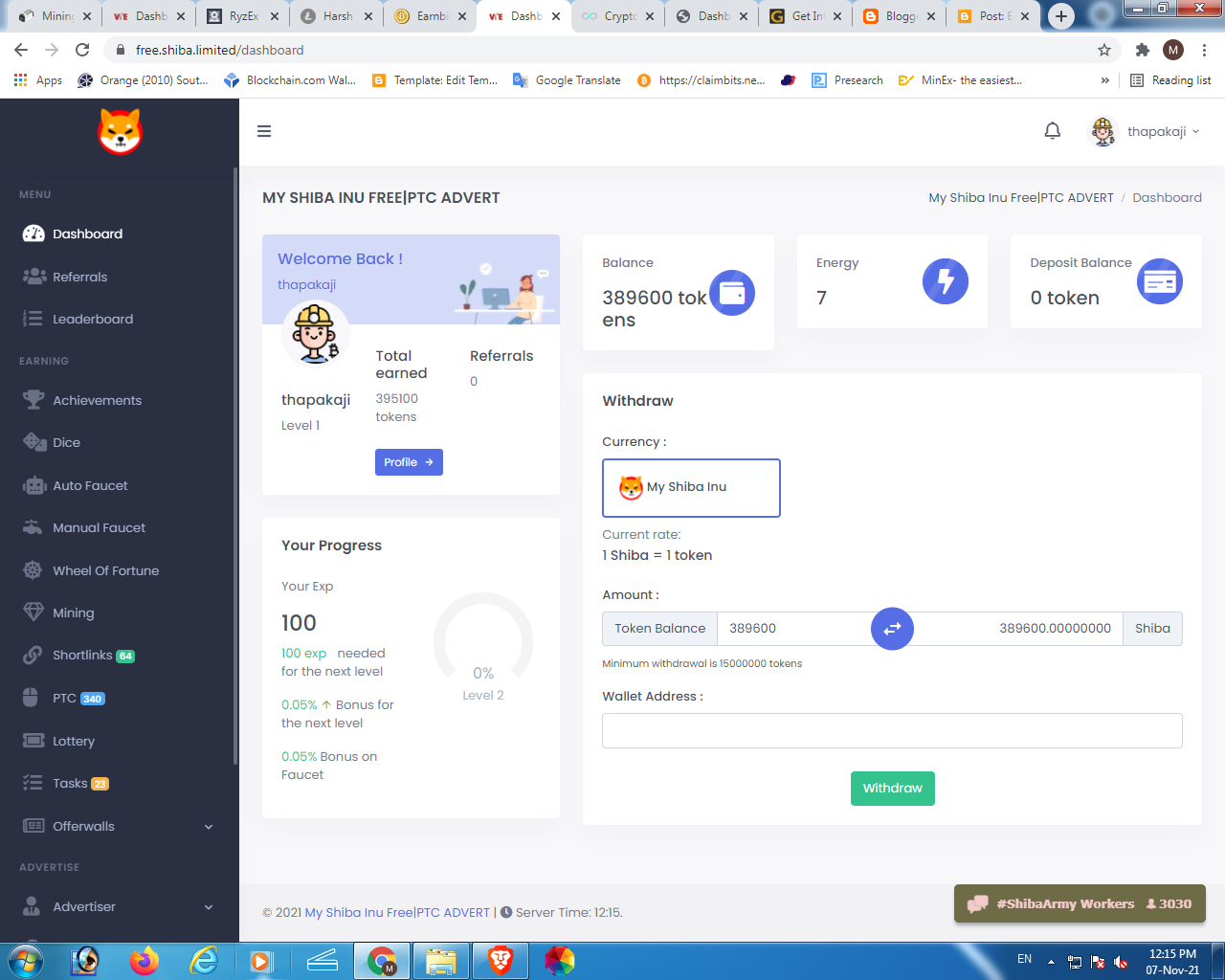Click the Dashboard breadcrumb
Screen dimensions: 1225x980
(1167, 197)
